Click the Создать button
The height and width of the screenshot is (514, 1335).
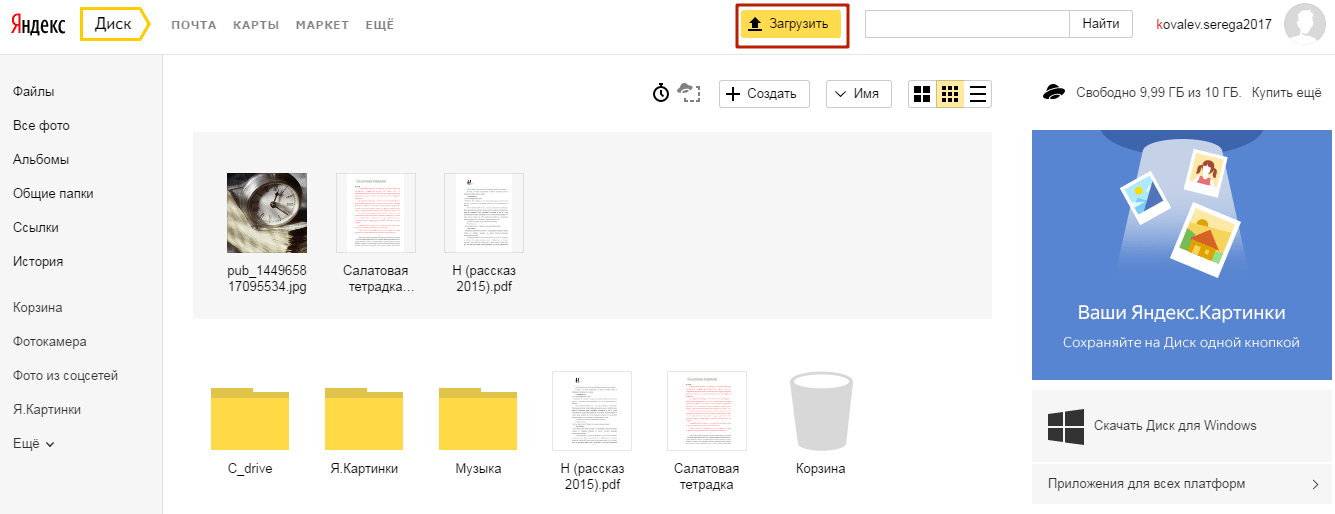pos(764,94)
